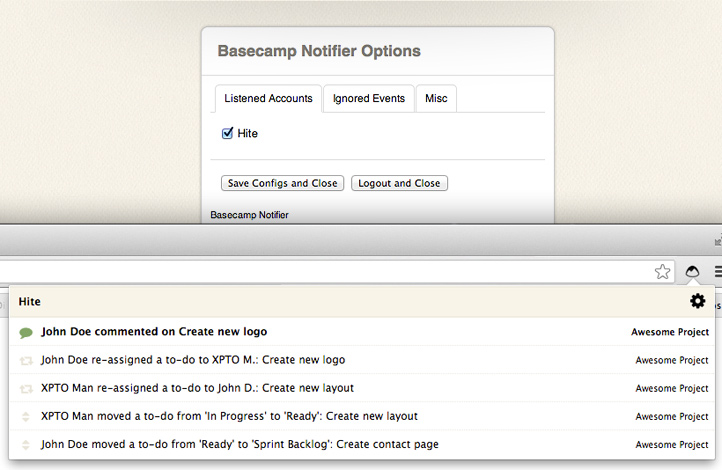Viewport: 722px width, 470px height.
Task: Click Awesome Project label on 'Create contact page' row
Action: click(672, 445)
